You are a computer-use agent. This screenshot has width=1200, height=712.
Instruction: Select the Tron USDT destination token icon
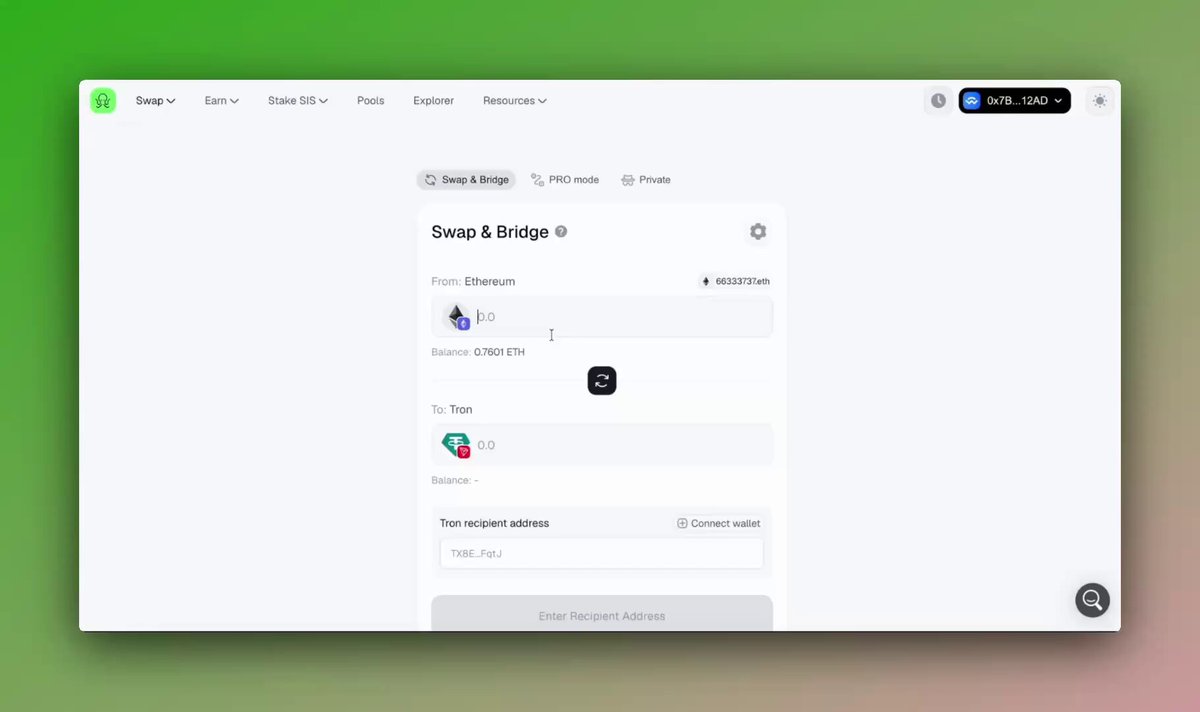(x=457, y=445)
